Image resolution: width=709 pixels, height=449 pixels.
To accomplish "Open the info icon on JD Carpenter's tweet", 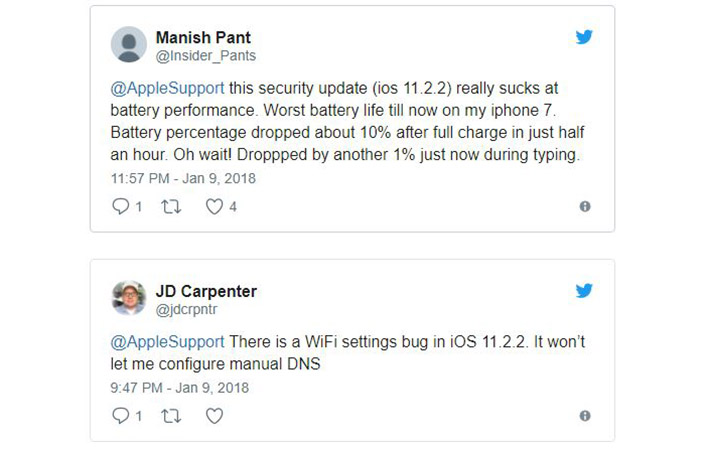I will coord(585,416).
